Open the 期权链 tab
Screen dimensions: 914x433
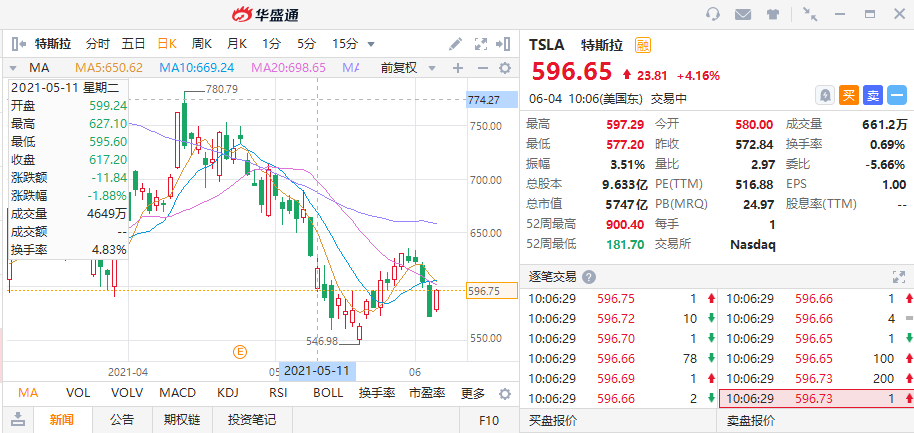(182, 420)
